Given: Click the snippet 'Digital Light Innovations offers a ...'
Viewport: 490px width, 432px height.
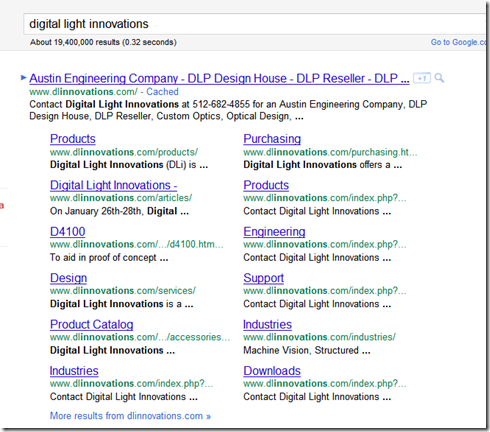Looking at the screenshot, I should (323, 165).
